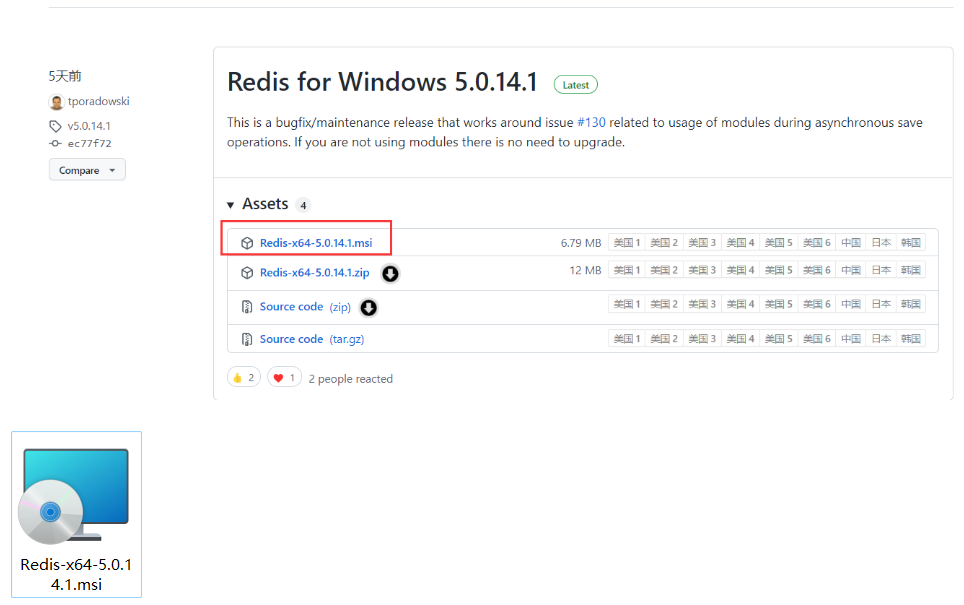Click the file icon for Source code (tar.gz)
Screen dimensions: 964x605
click(247, 340)
